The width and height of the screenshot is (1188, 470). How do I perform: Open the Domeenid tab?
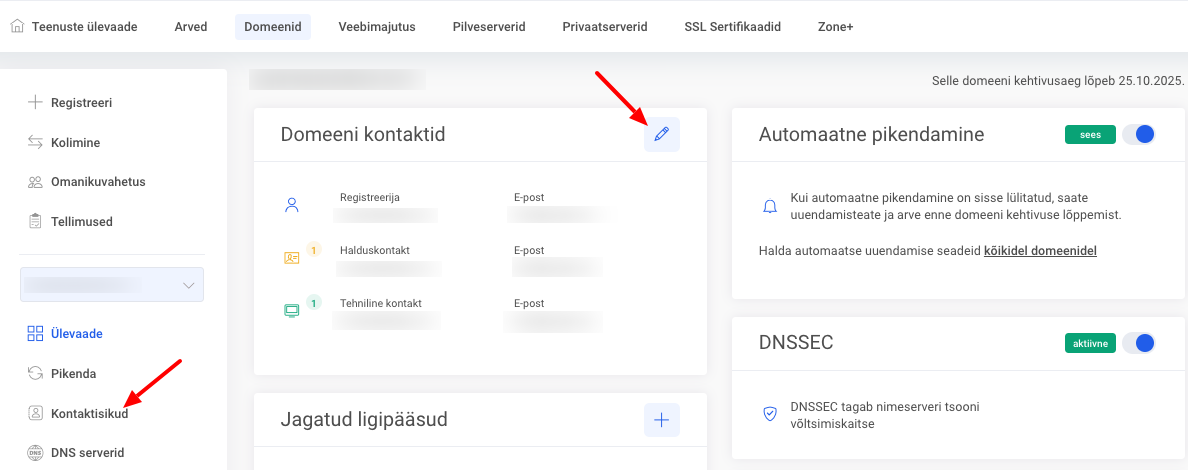point(273,27)
